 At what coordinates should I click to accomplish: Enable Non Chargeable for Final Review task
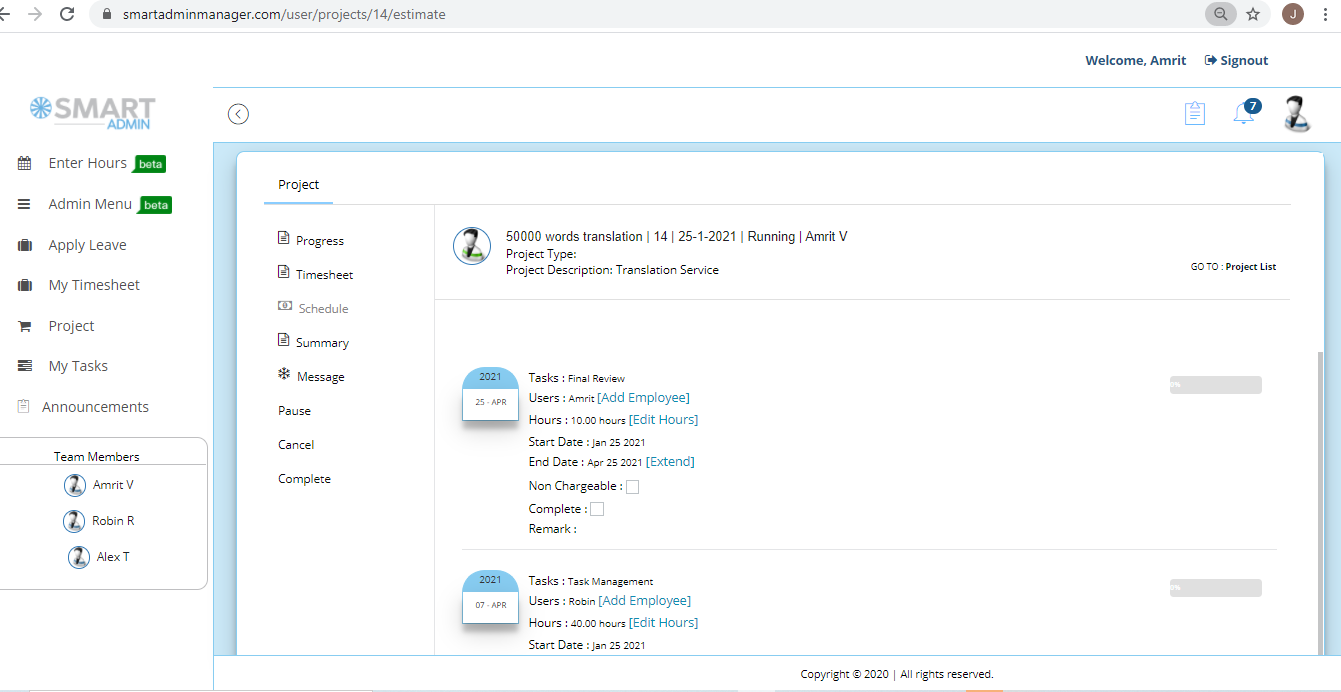632,486
